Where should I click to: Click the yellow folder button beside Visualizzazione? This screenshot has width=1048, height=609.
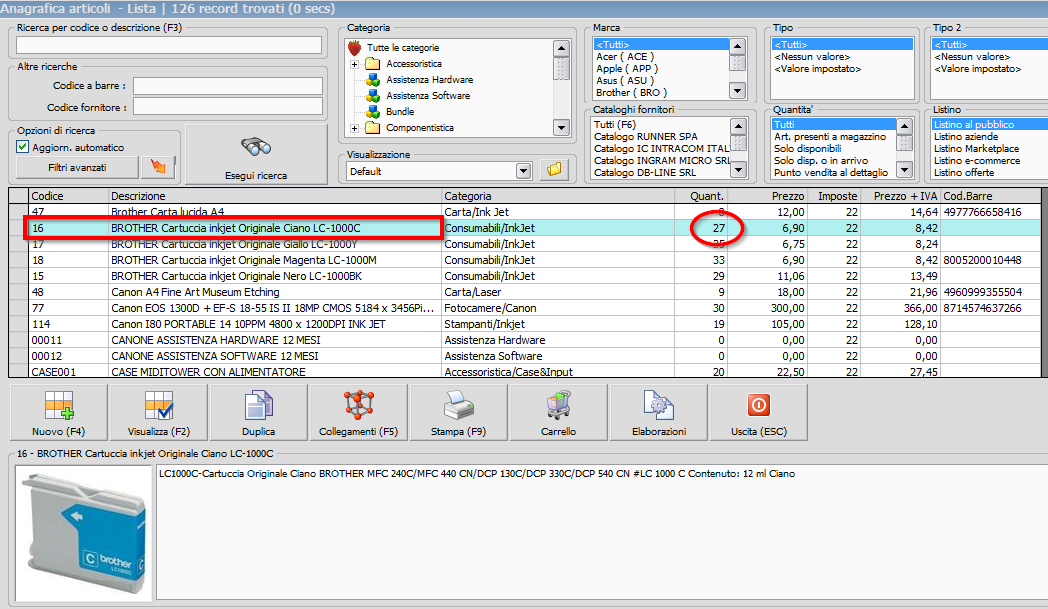554,170
